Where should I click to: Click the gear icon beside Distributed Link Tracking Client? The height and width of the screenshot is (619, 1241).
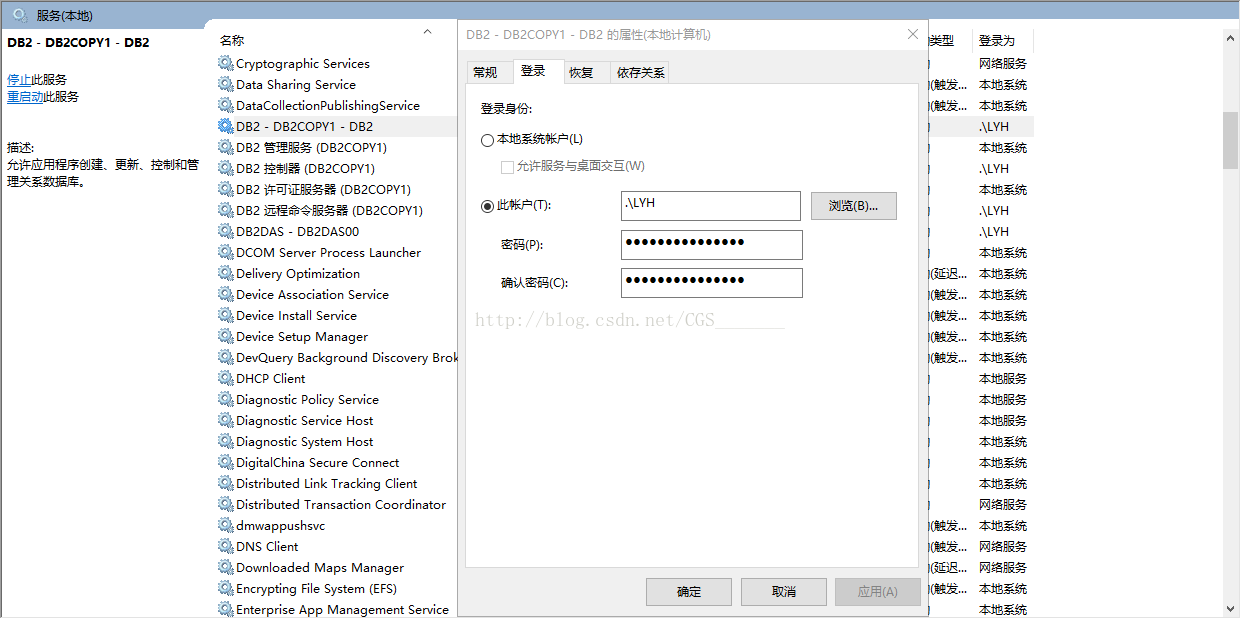(226, 483)
